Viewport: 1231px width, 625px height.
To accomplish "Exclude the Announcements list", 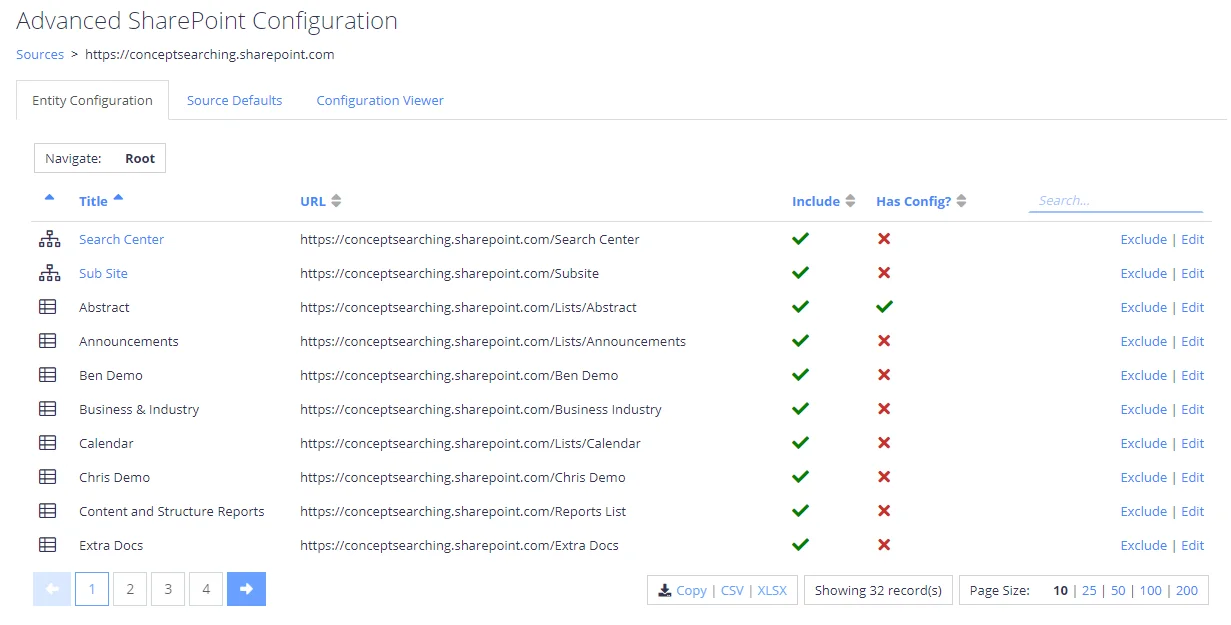I will (x=1143, y=342).
